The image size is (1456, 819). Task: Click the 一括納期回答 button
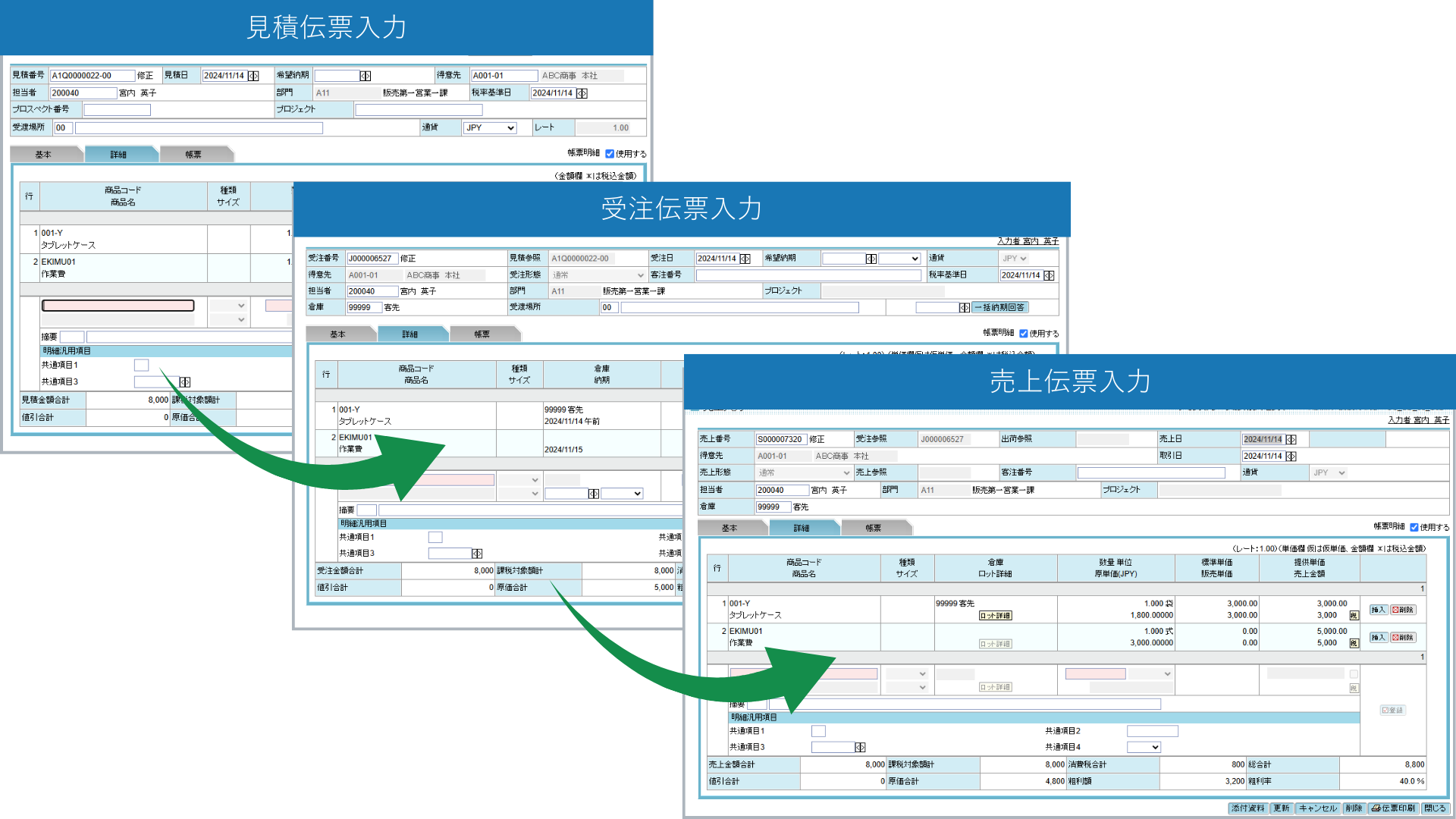pyautogui.click(x=999, y=308)
